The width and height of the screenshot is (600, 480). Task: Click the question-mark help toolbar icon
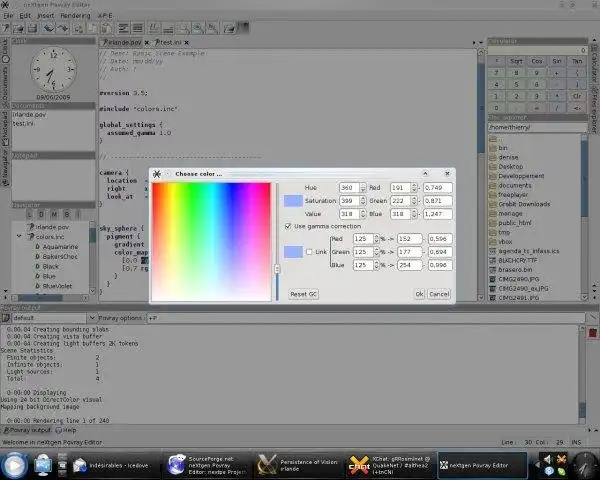(5, 28)
